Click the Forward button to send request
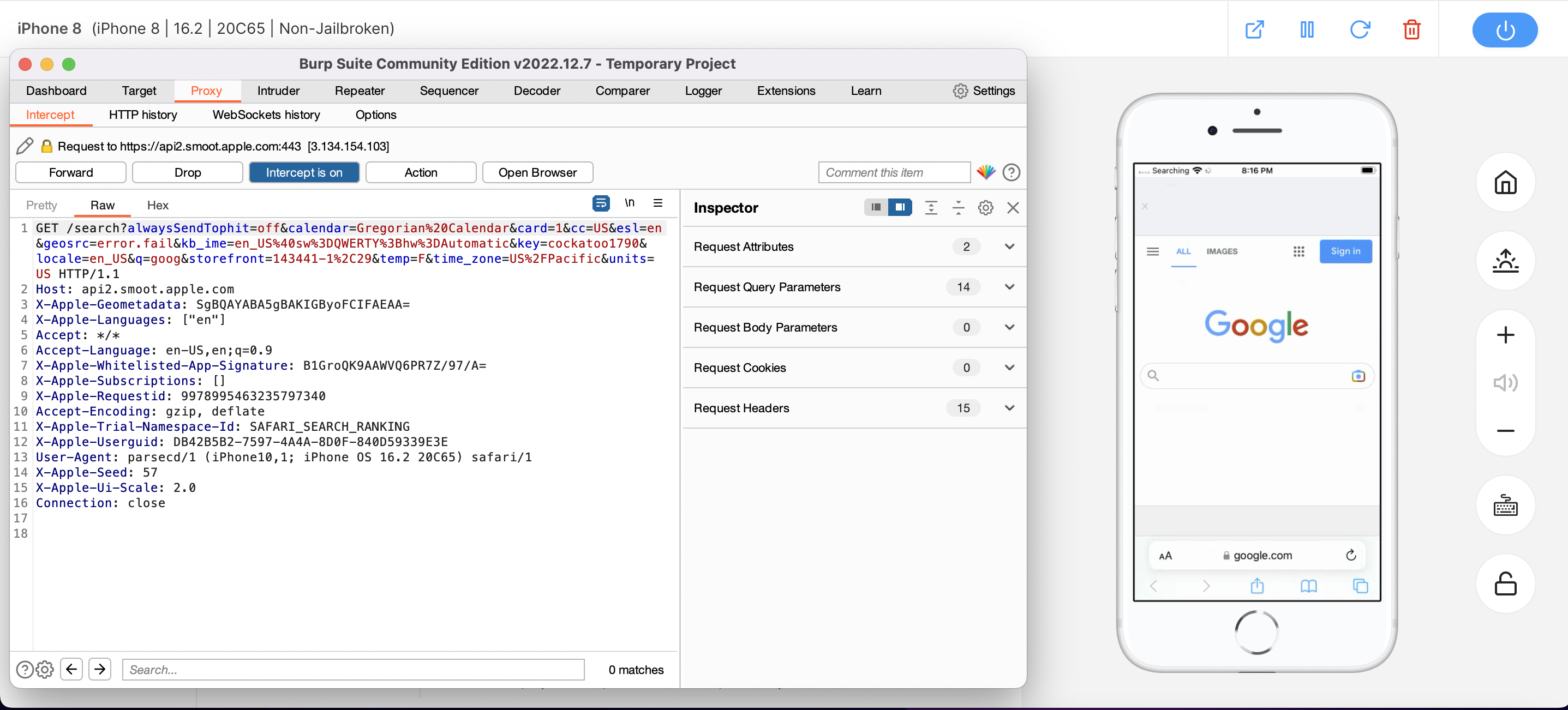1568x710 pixels. click(70, 172)
